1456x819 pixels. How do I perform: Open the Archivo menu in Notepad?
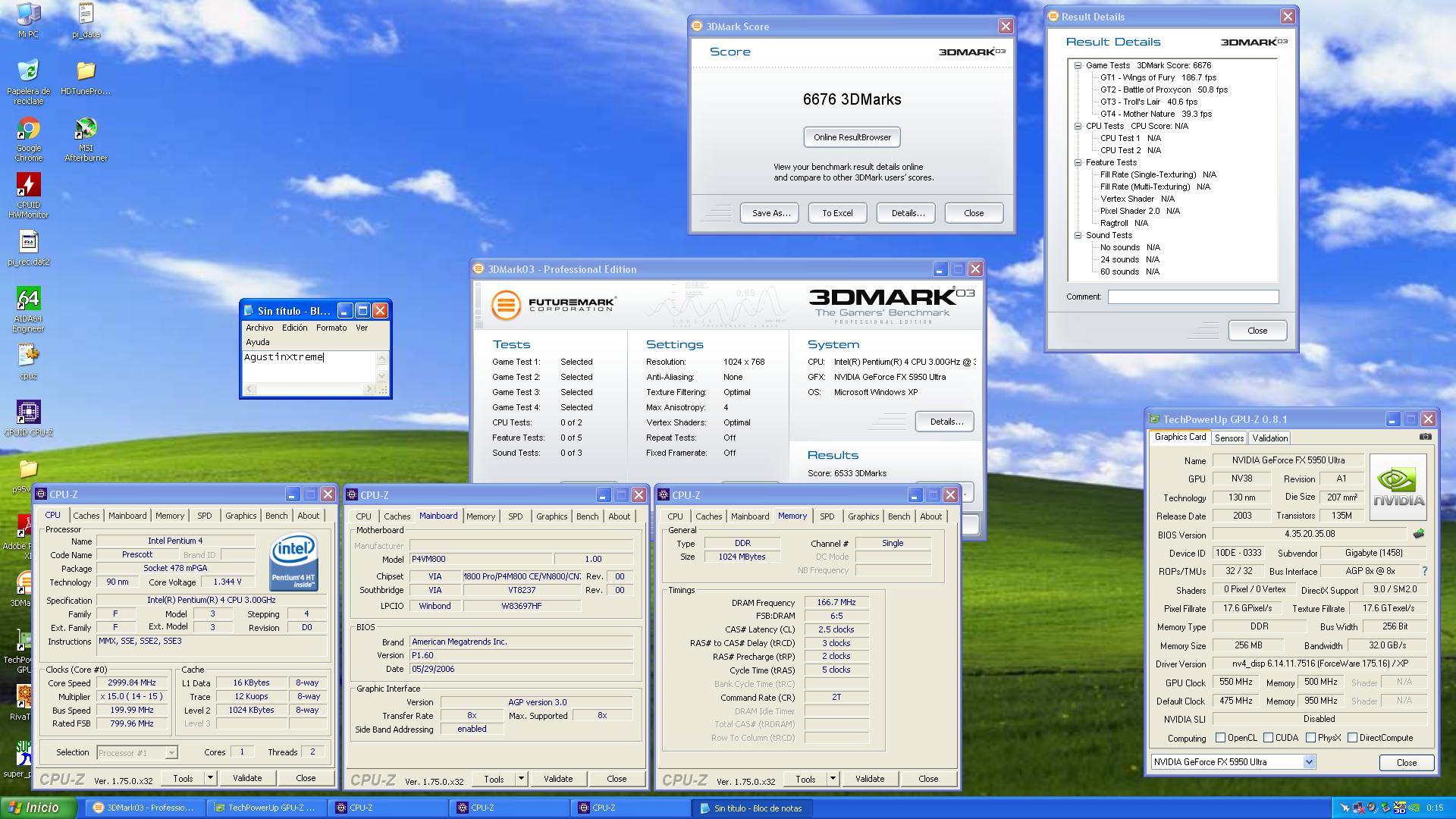[259, 328]
